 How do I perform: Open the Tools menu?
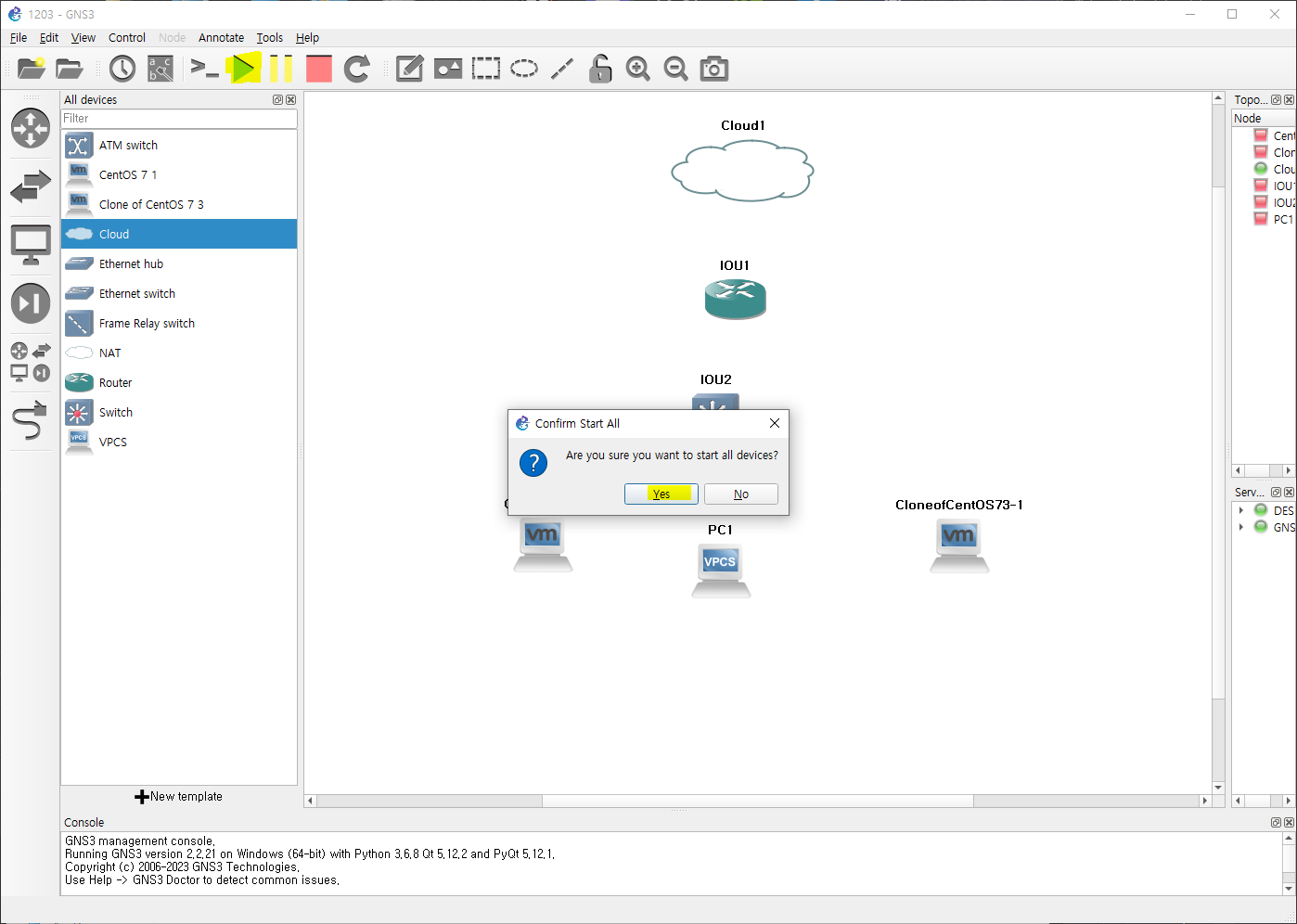coord(270,37)
